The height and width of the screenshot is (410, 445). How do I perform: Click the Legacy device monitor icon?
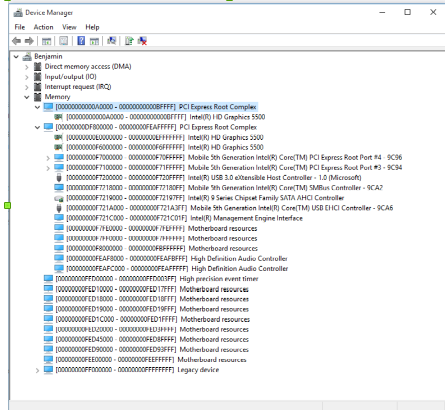(x=48, y=370)
